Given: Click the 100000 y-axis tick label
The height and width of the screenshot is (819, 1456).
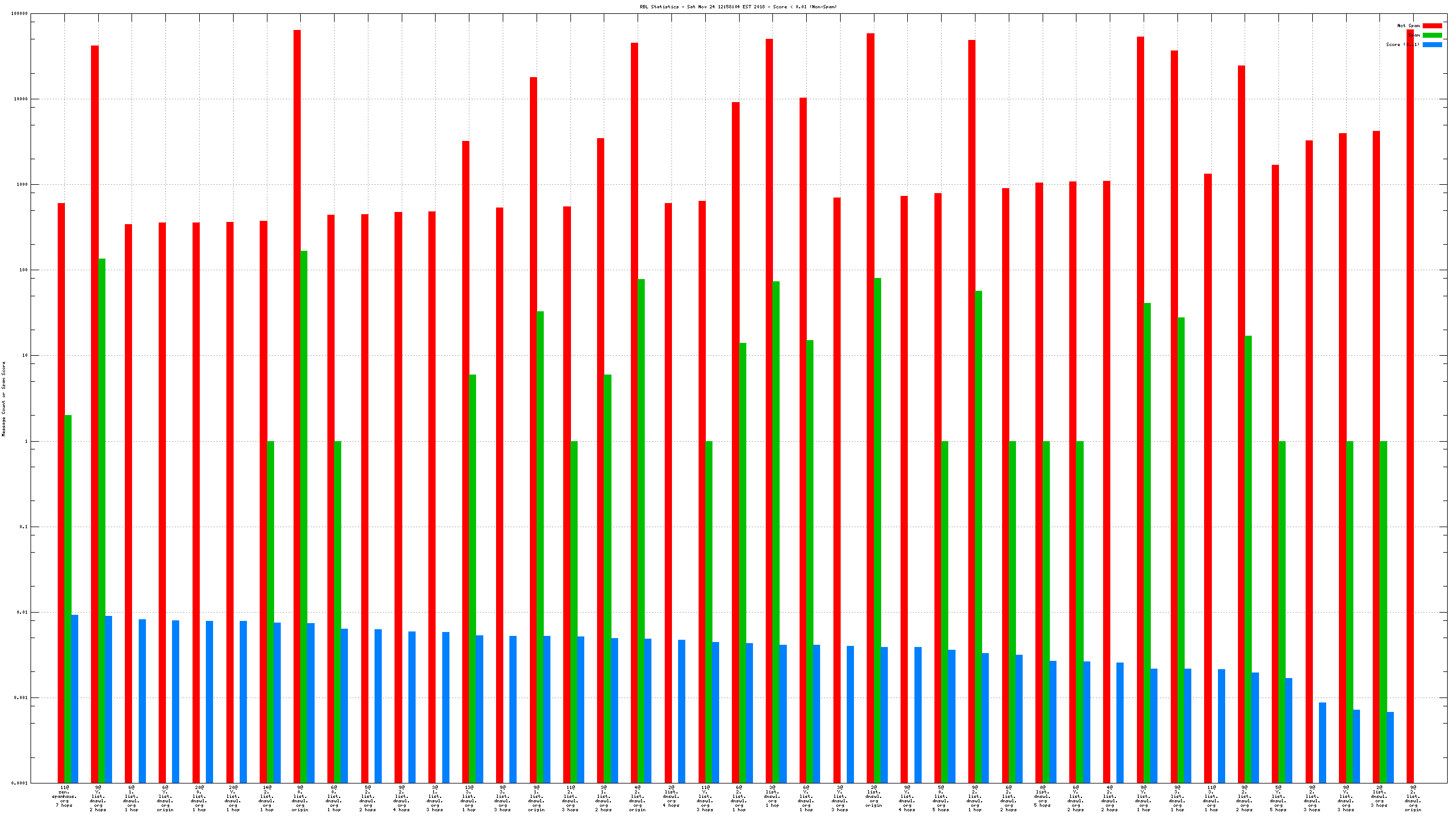Looking at the screenshot, I should point(19,13).
